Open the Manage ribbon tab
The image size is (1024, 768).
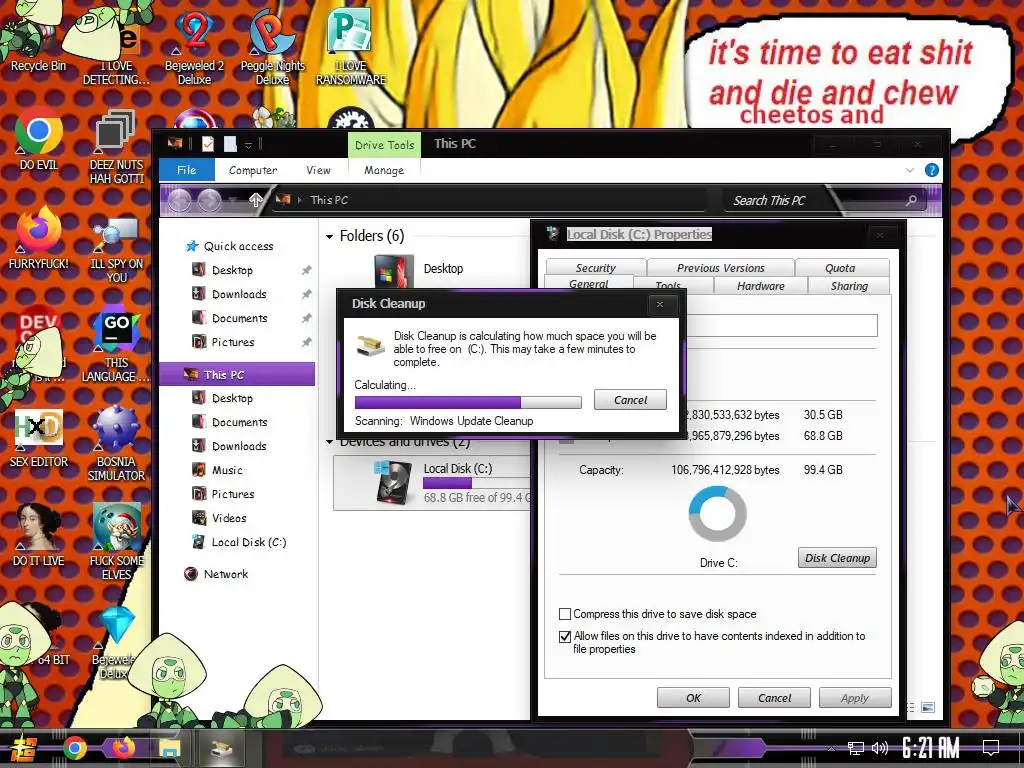pos(384,170)
